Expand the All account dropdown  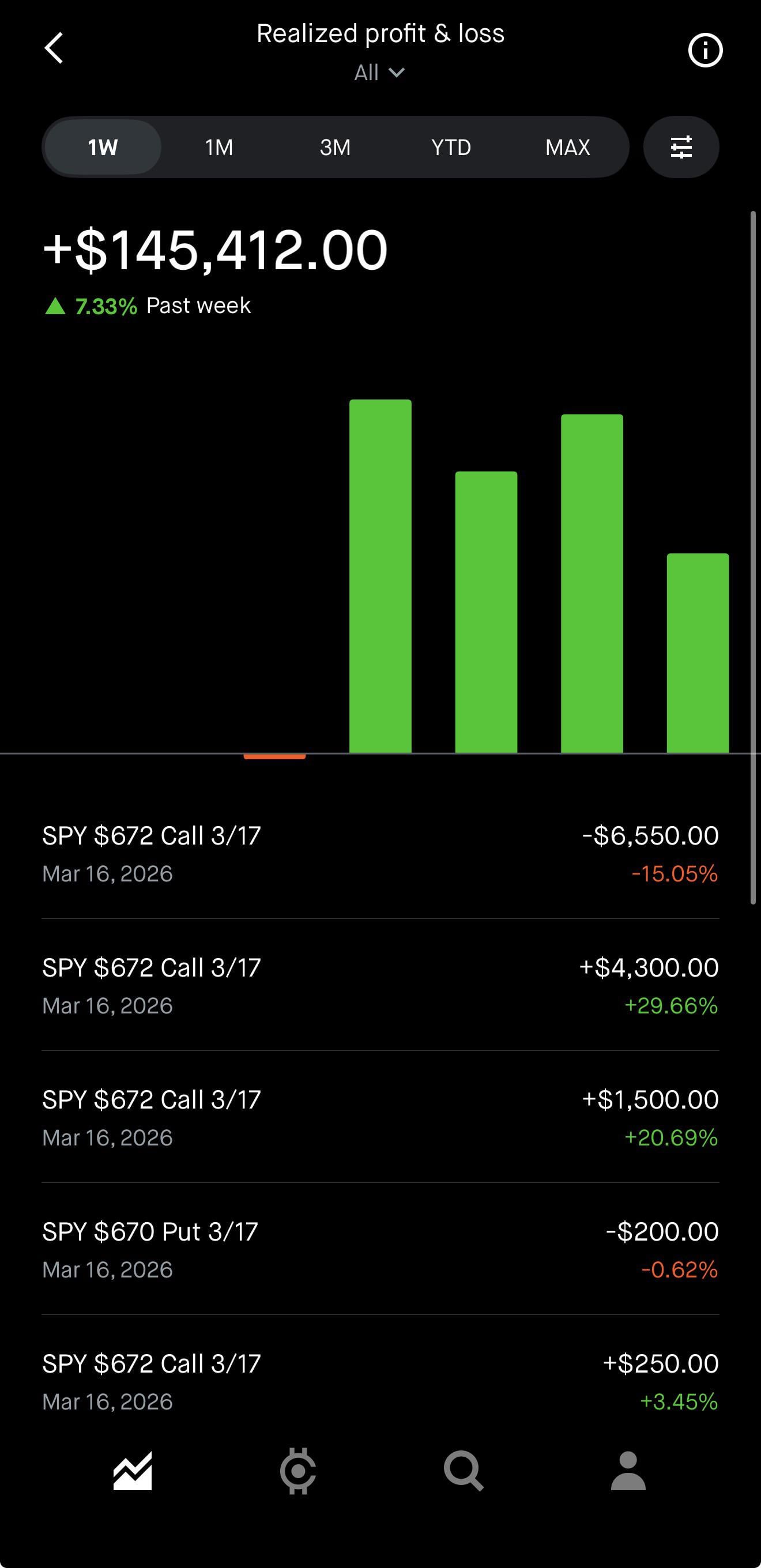click(380, 73)
